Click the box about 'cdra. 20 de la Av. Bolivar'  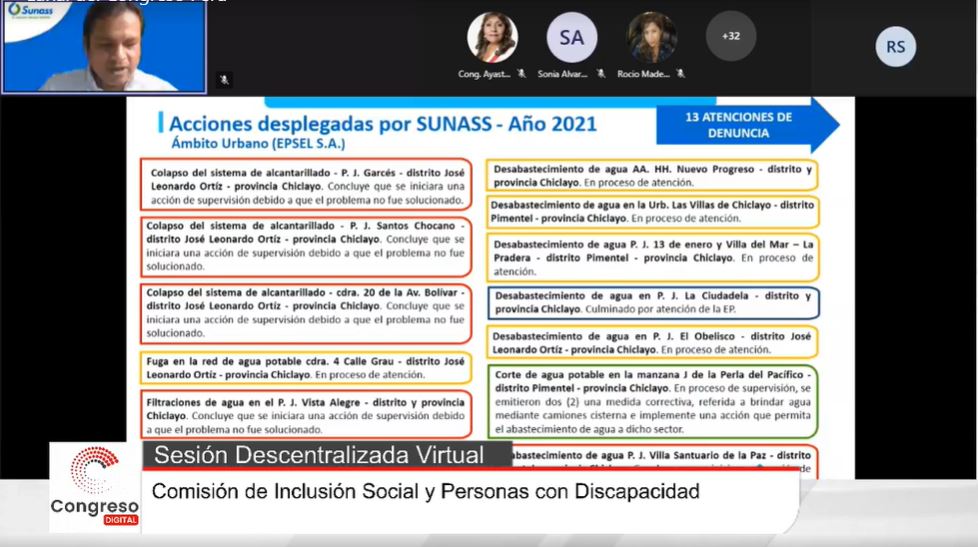[x=306, y=313]
